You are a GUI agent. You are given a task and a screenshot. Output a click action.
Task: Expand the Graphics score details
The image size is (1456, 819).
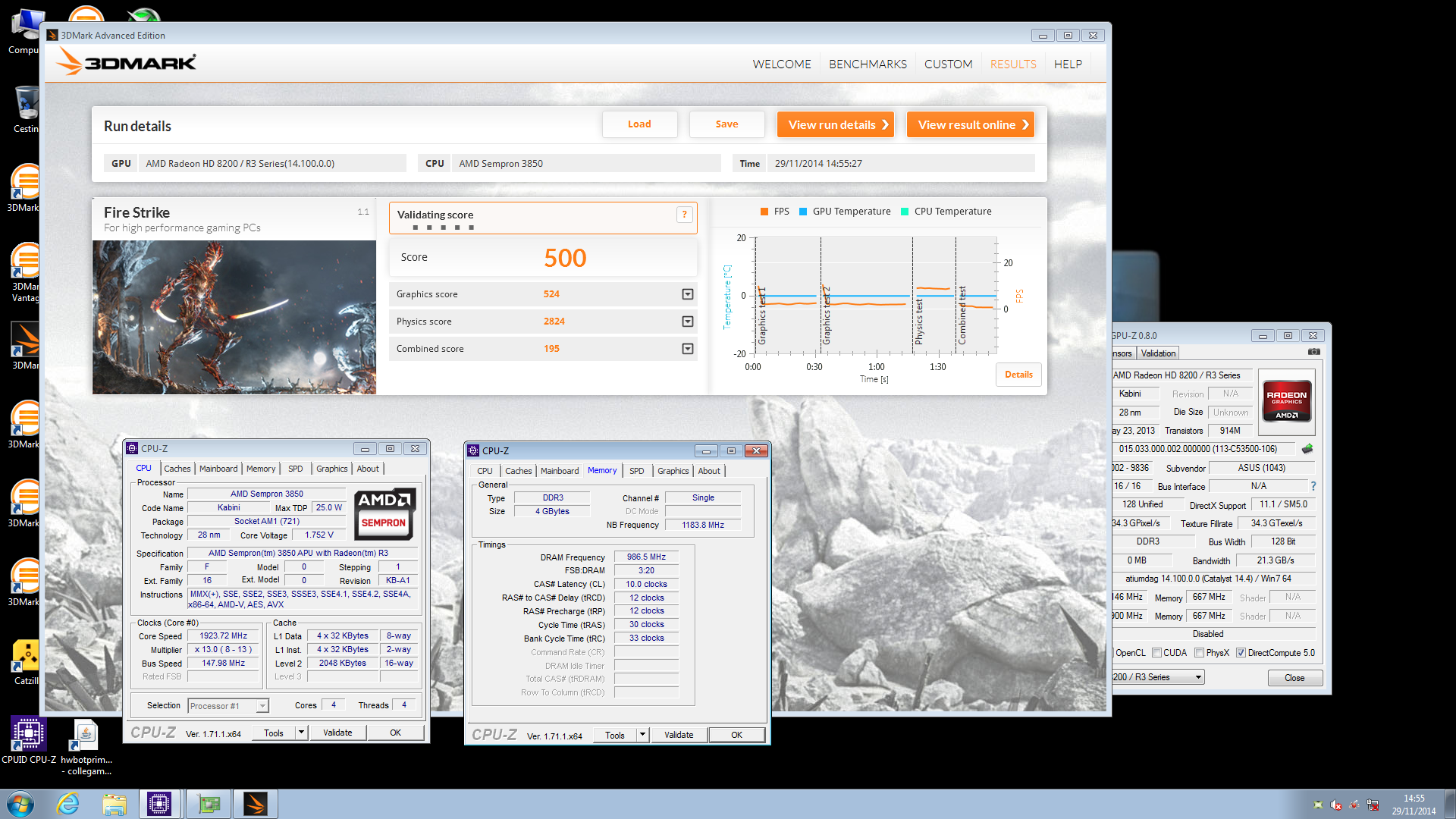[688, 294]
